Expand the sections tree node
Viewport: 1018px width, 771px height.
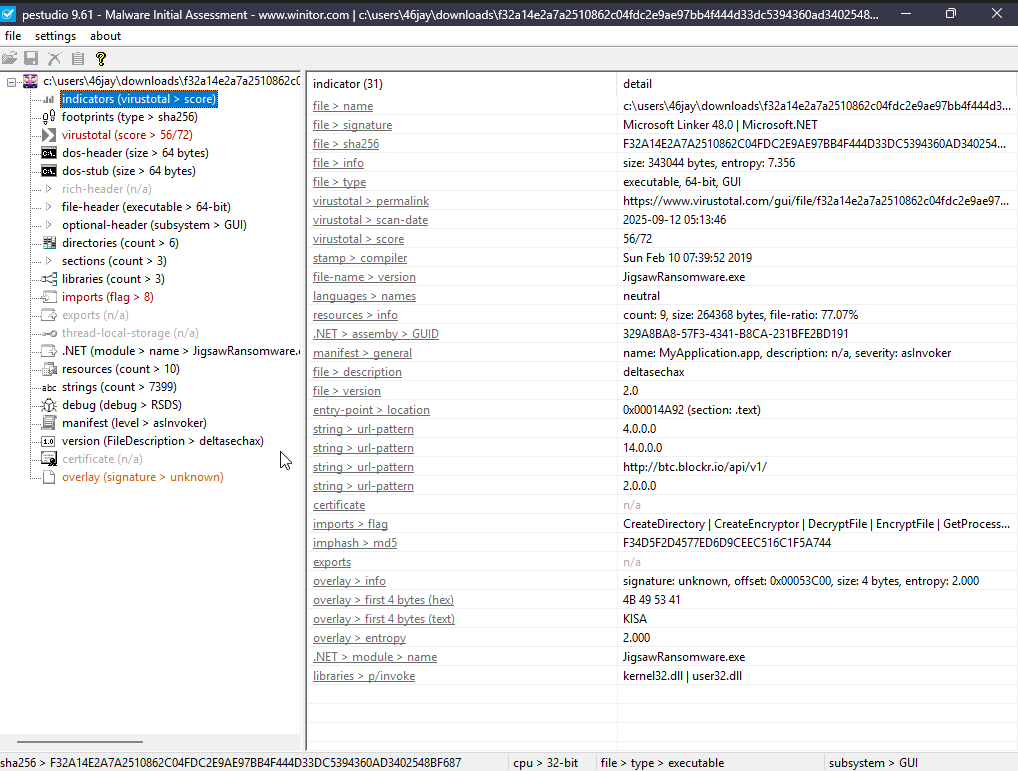pyautogui.click(x=49, y=261)
